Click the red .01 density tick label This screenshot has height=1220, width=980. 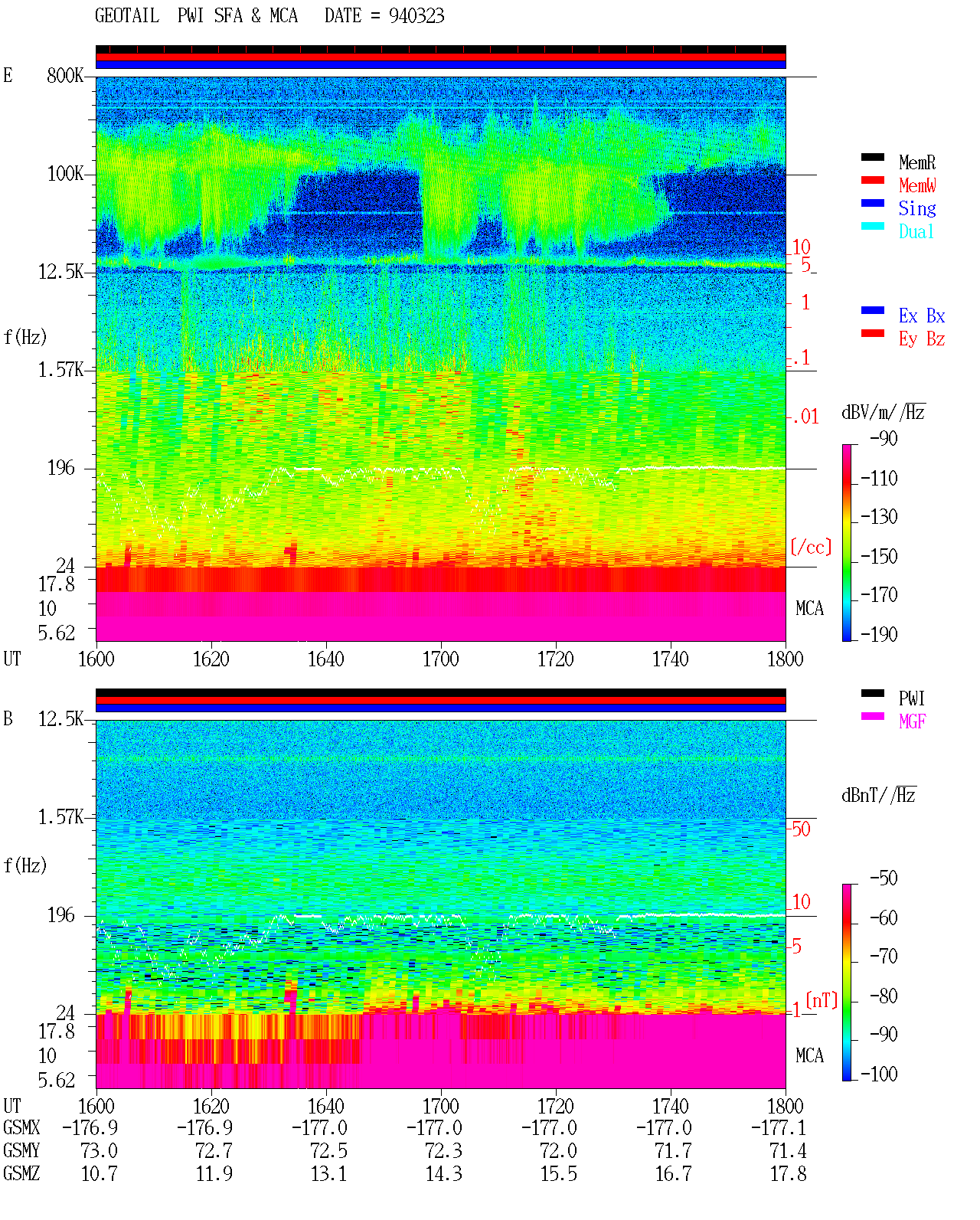[x=805, y=417]
